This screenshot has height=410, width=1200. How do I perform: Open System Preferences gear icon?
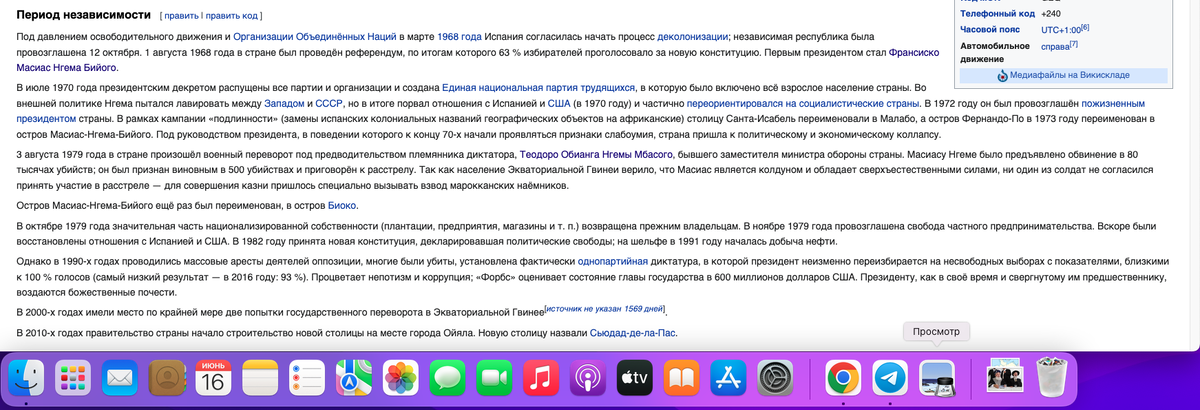tap(777, 378)
